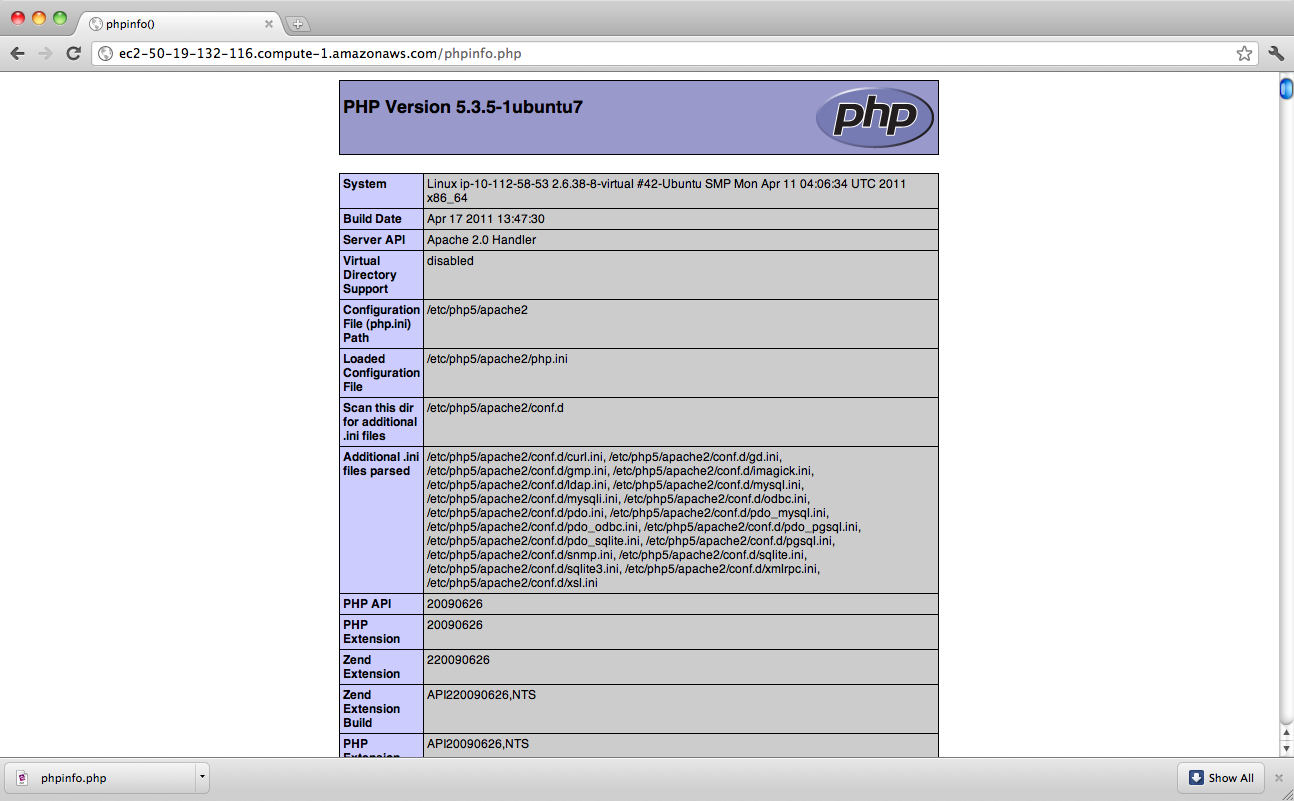Open the Chrome wrench menu
1294x801 pixels.
(x=1276, y=54)
